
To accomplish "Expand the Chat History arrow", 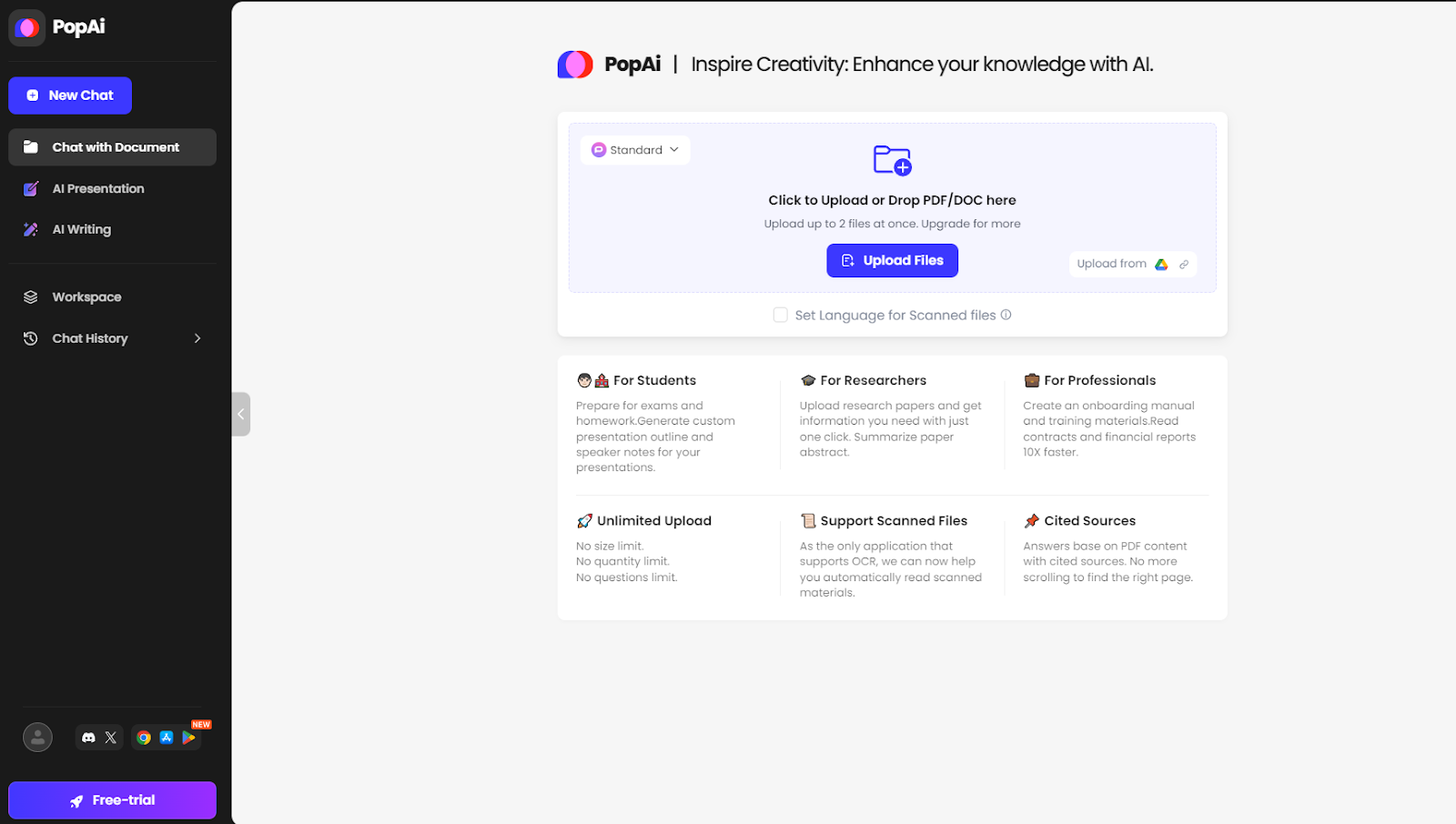I will (x=197, y=338).
